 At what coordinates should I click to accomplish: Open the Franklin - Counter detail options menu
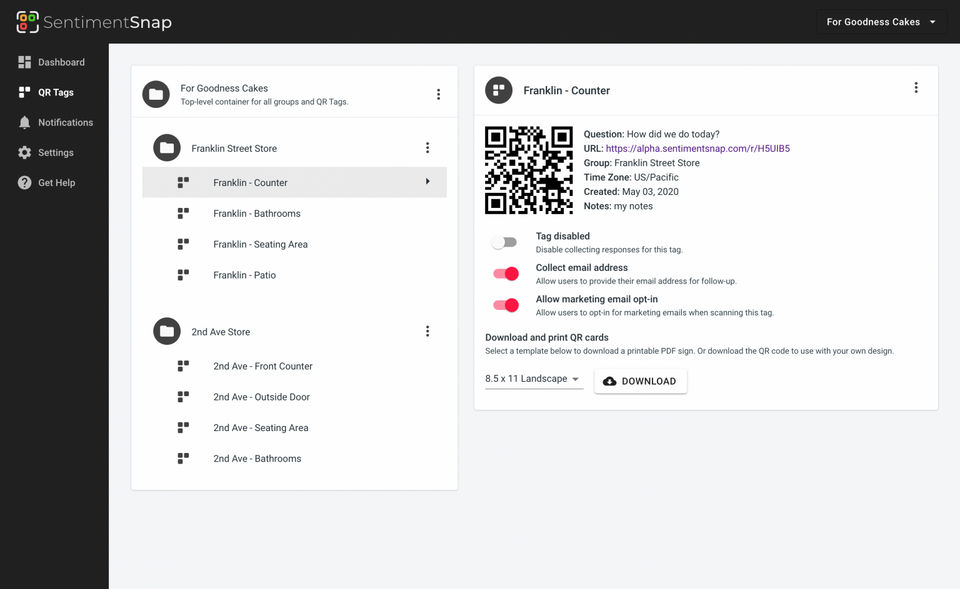916,88
